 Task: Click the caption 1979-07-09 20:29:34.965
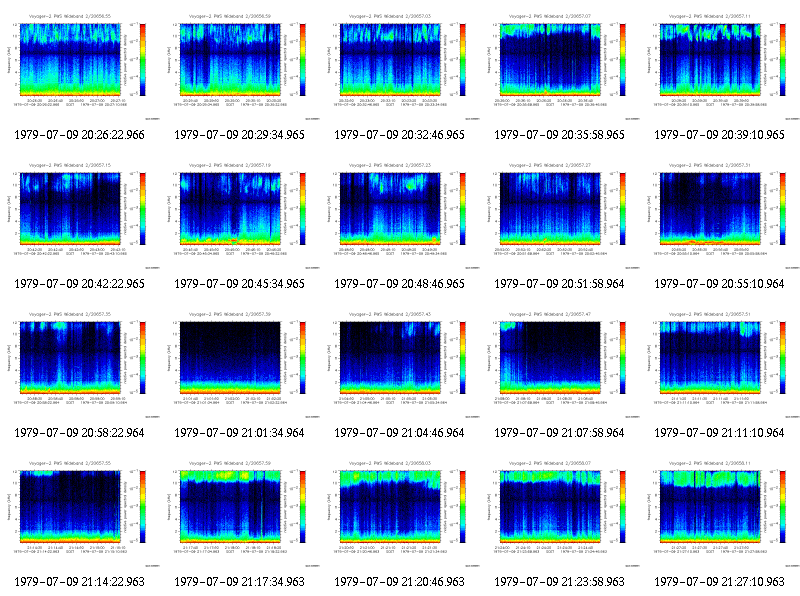click(x=240, y=135)
